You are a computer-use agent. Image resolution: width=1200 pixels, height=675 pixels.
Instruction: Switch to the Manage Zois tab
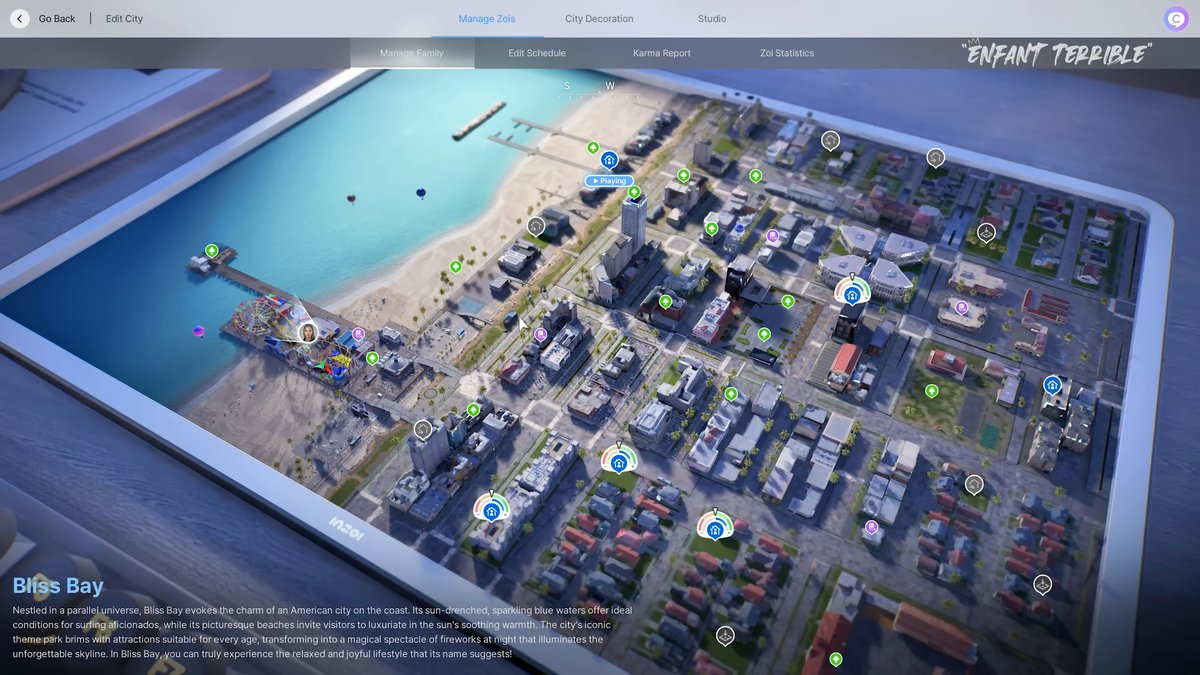click(487, 18)
